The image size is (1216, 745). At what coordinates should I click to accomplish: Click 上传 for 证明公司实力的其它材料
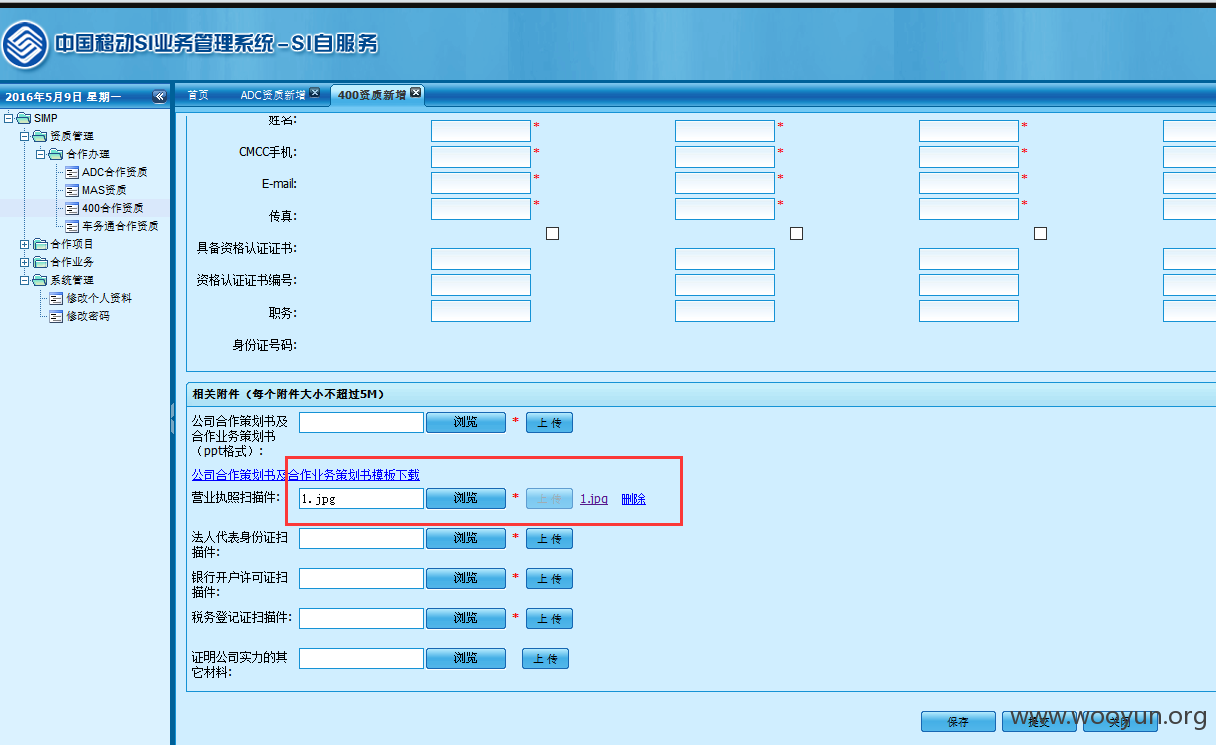(545, 658)
